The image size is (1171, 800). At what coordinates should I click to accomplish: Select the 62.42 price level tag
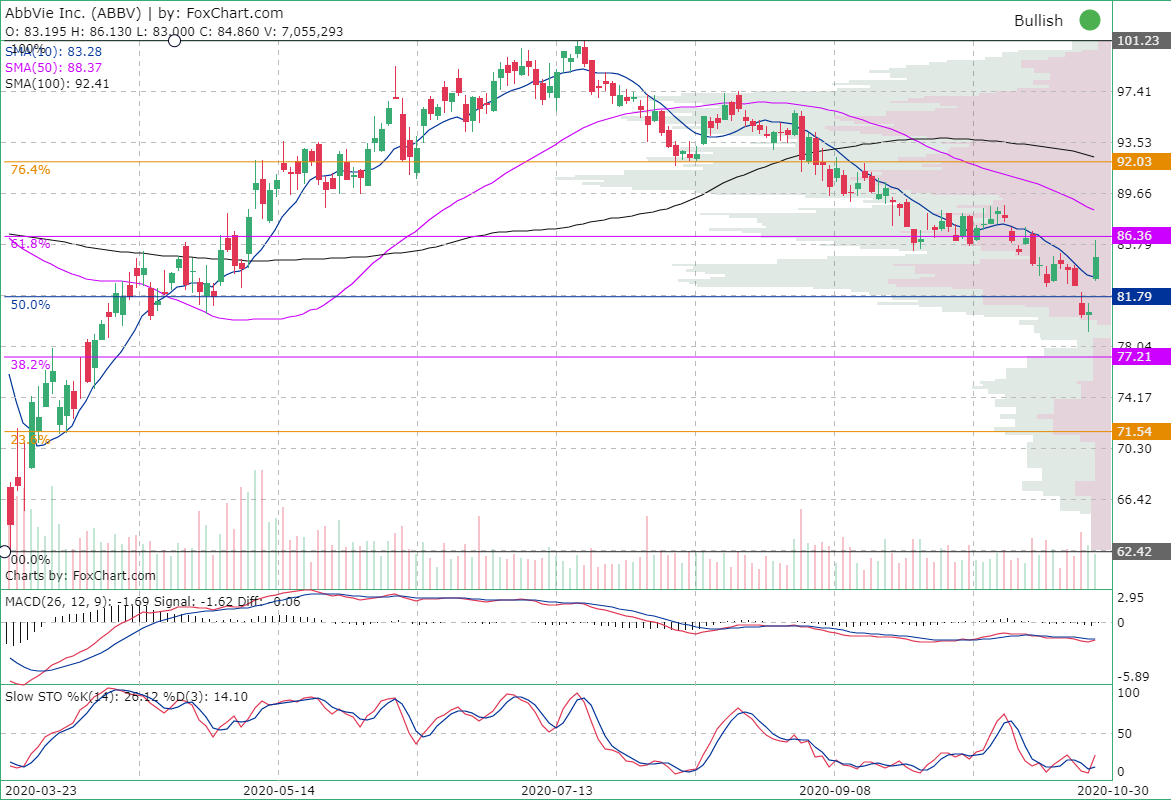pos(1135,550)
